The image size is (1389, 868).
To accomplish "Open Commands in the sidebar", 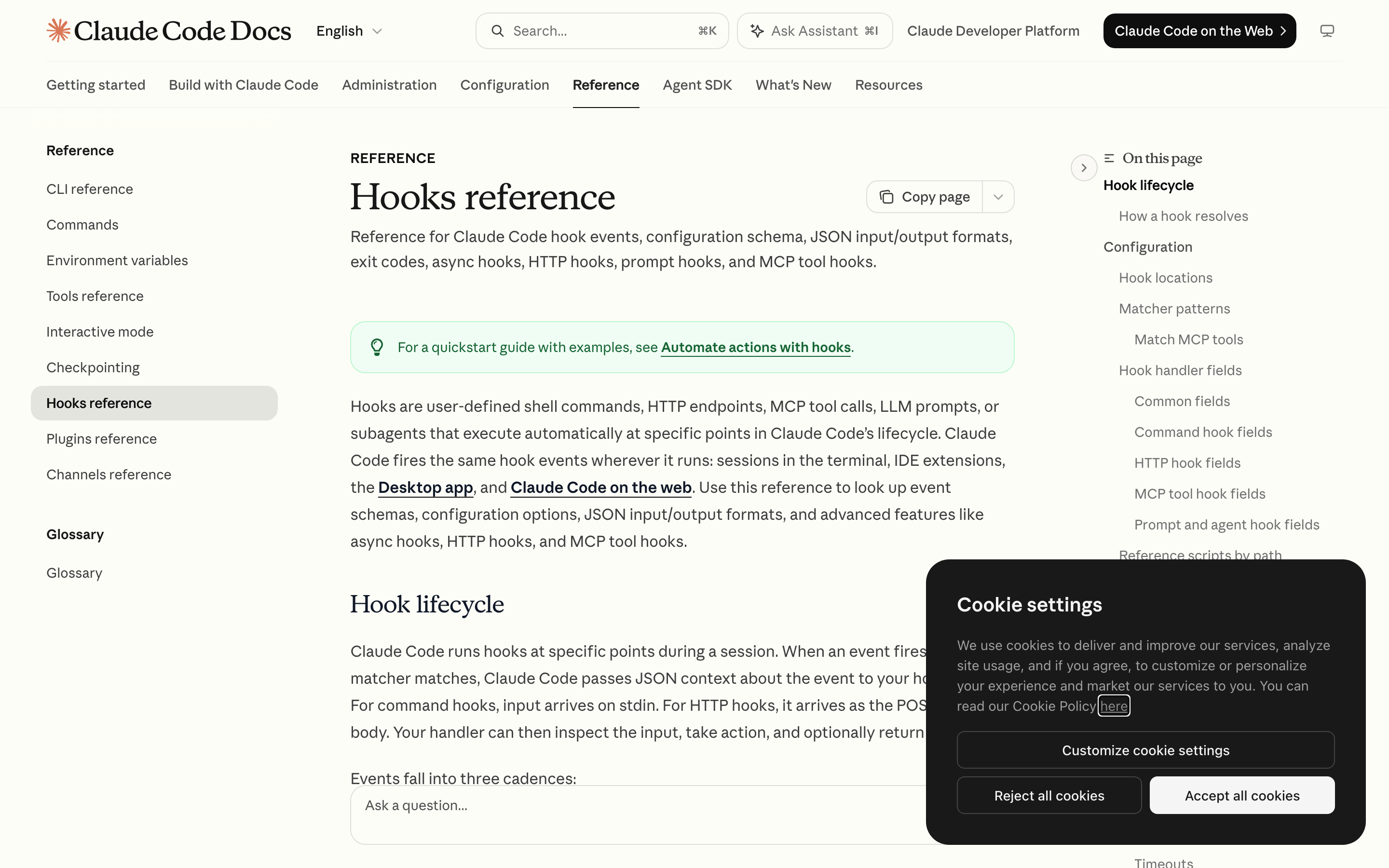I will tap(82, 224).
